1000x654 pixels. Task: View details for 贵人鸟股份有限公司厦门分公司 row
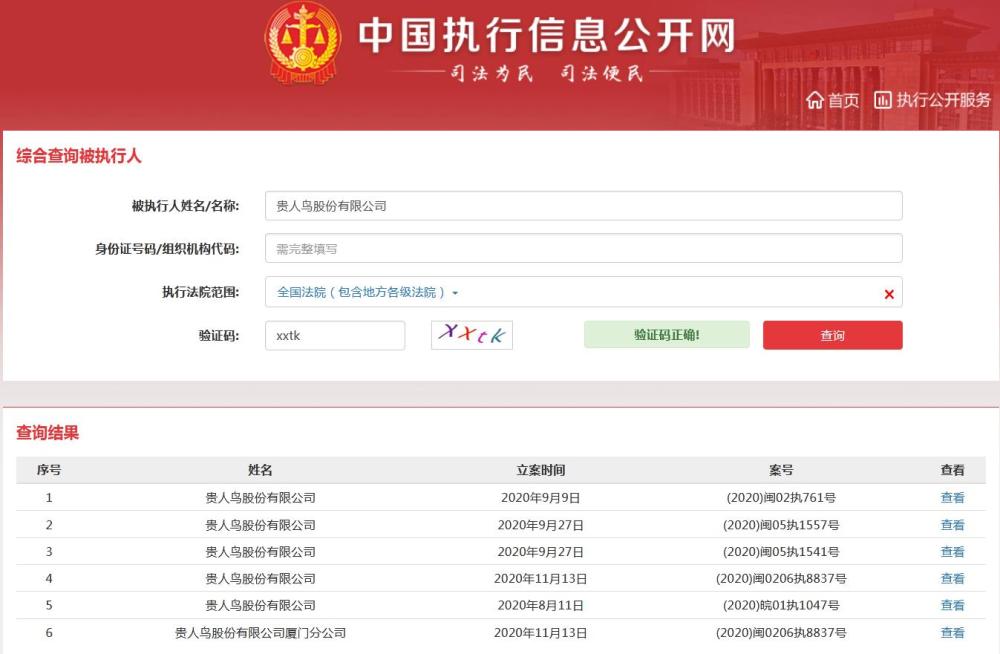952,633
